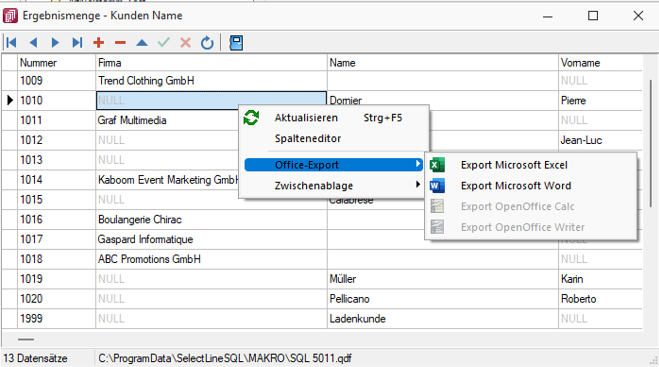
Task: Refresh data with the blue circular arrow
Action: (x=207, y=42)
